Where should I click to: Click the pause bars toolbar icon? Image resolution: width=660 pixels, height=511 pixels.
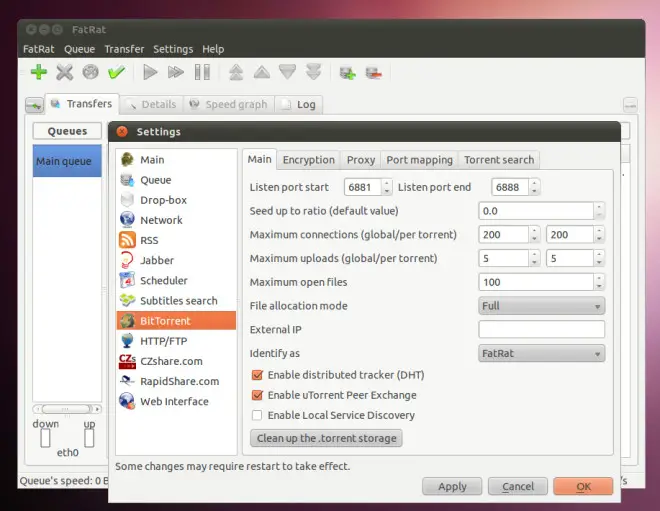coord(202,72)
